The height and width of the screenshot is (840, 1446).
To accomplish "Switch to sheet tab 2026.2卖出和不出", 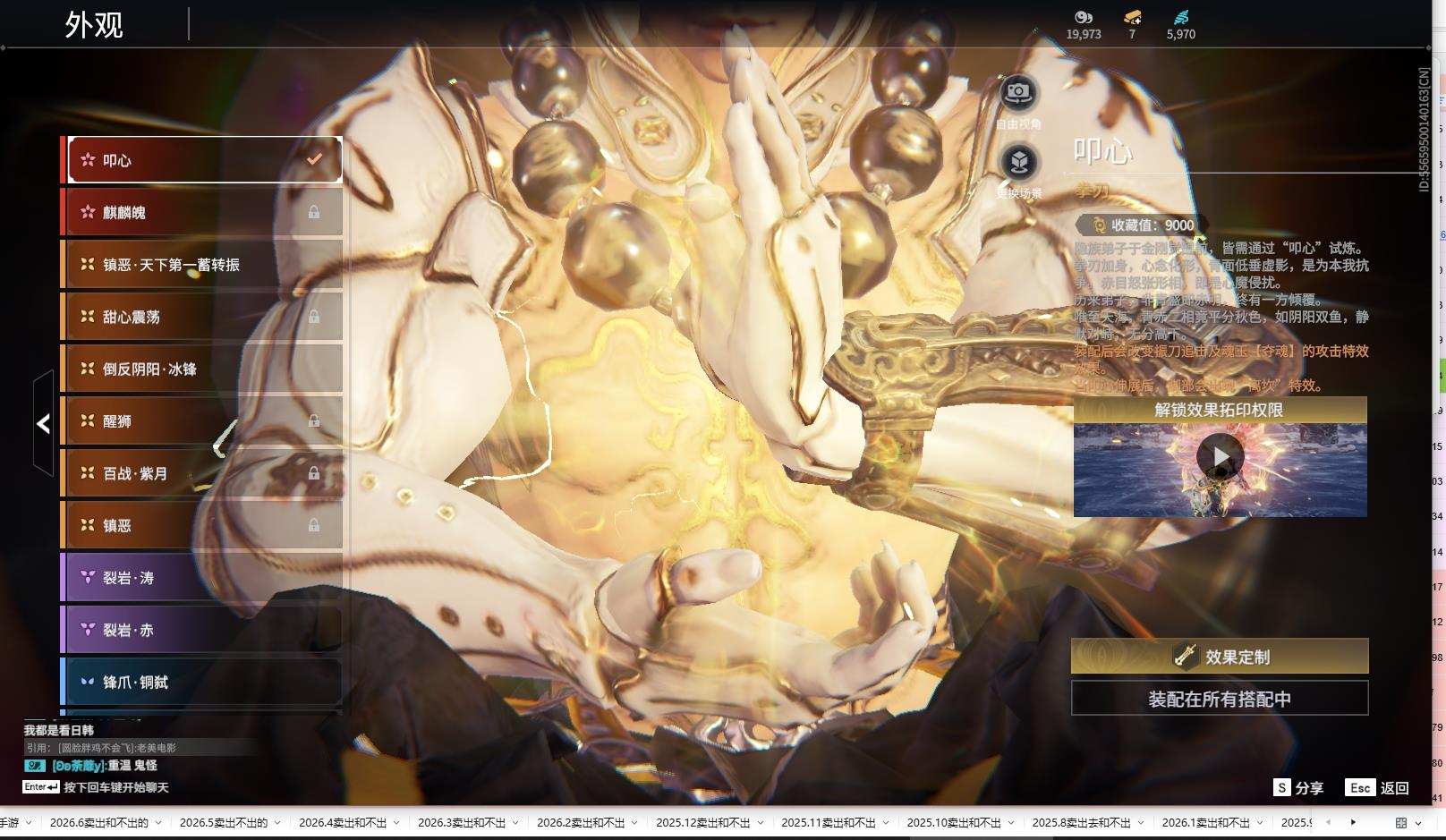I will click(x=581, y=822).
